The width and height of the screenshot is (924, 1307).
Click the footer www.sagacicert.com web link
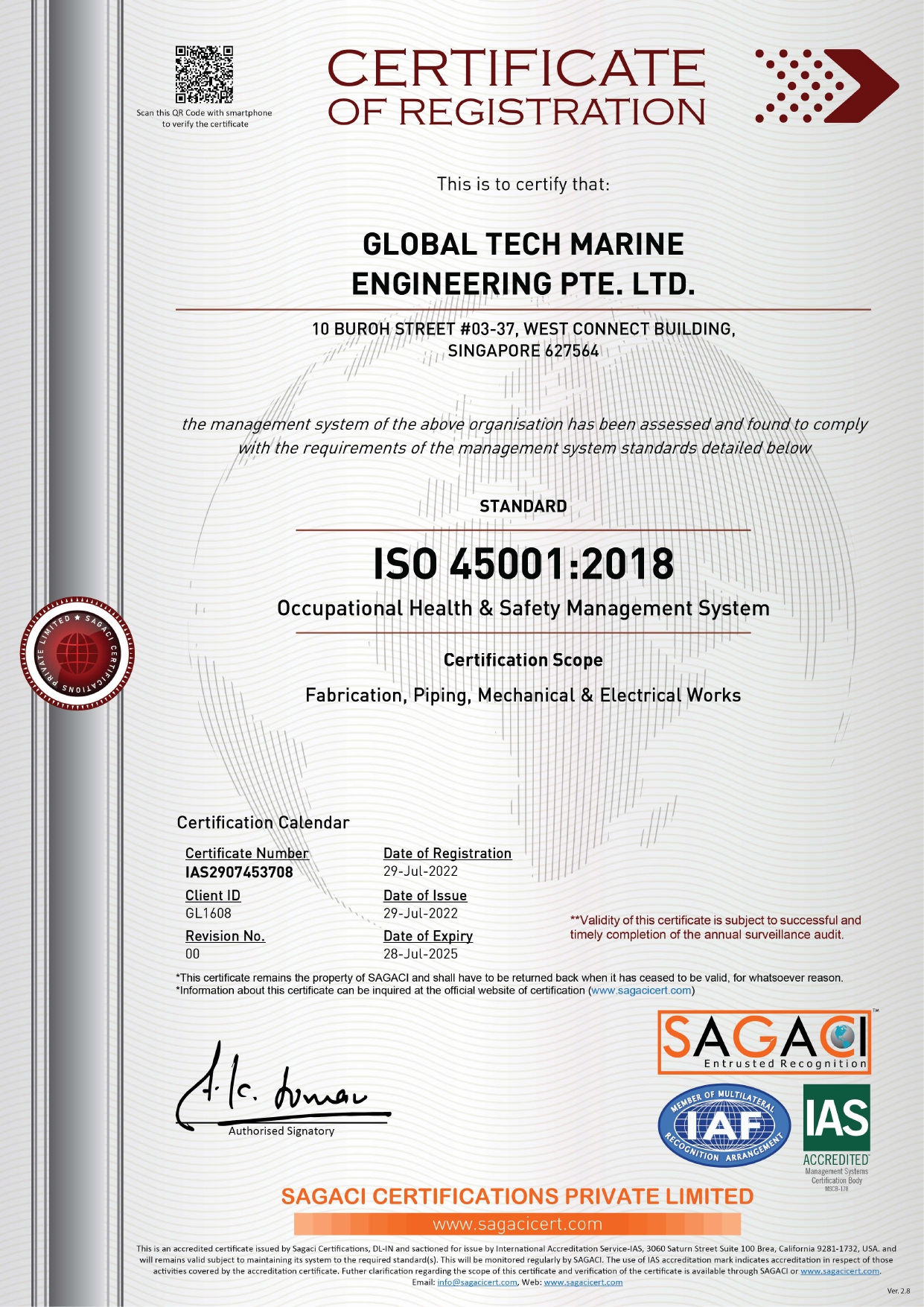tap(583, 1282)
